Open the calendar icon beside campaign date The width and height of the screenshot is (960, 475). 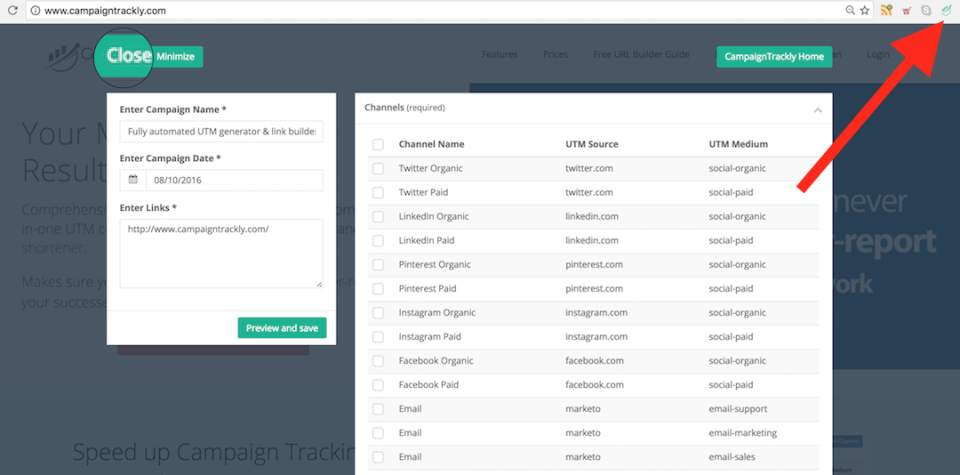point(133,181)
